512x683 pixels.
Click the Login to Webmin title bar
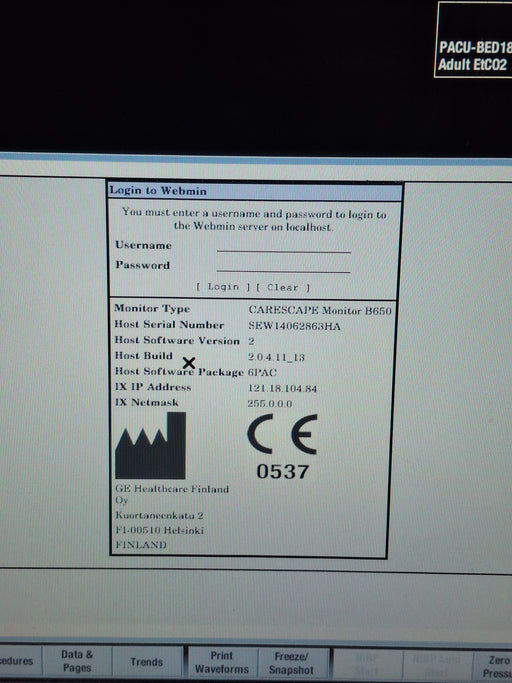tap(255, 191)
